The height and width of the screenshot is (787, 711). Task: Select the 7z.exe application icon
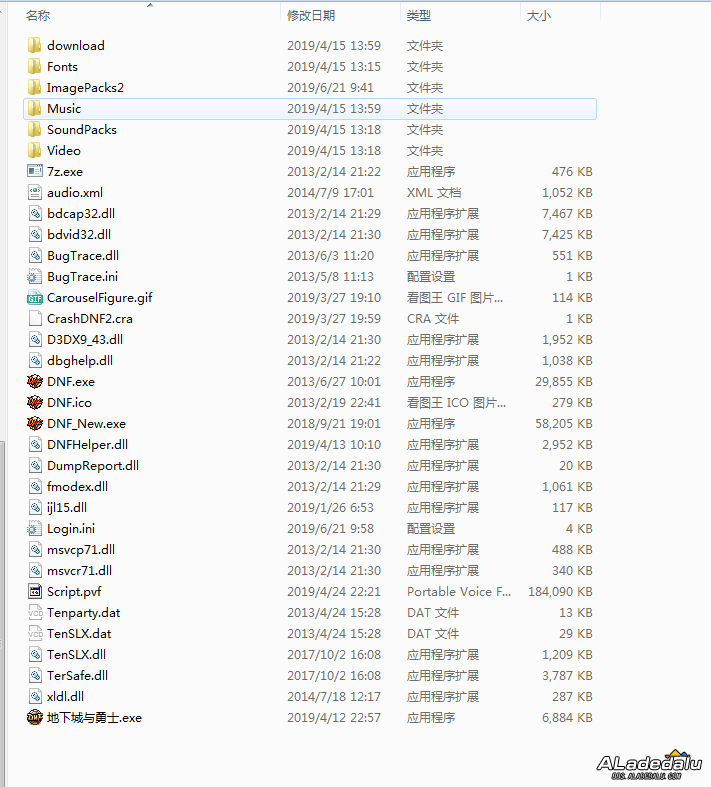35,171
